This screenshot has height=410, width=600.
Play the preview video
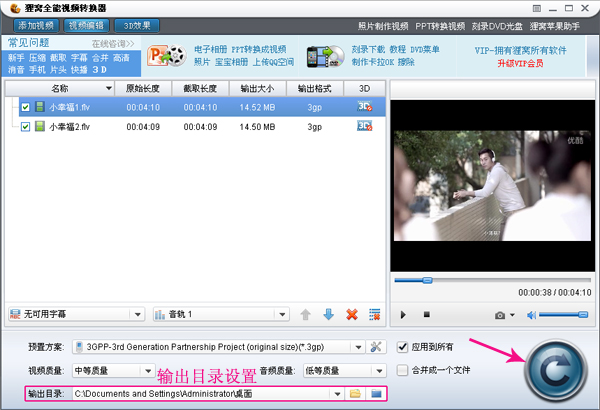click(x=403, y=315)
